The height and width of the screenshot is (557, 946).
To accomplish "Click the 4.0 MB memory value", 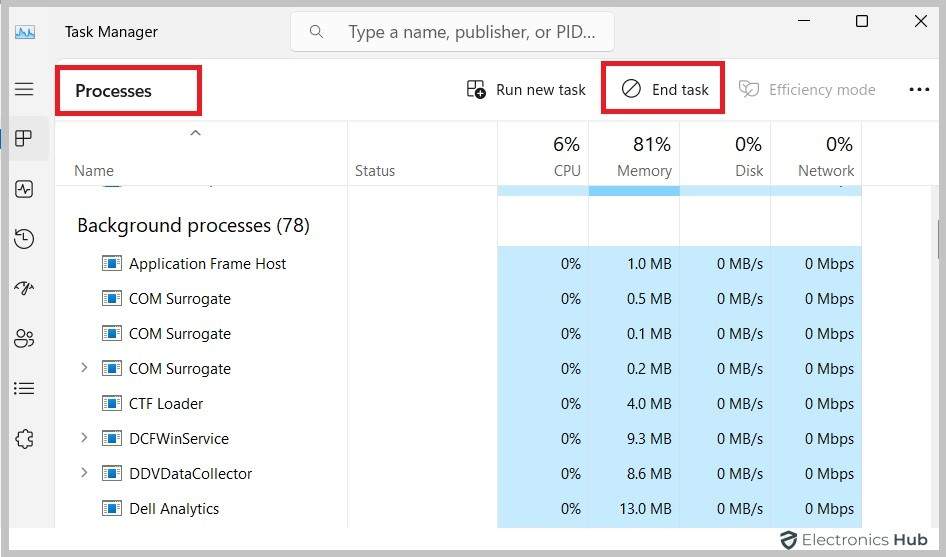I will tap(649, 404).
